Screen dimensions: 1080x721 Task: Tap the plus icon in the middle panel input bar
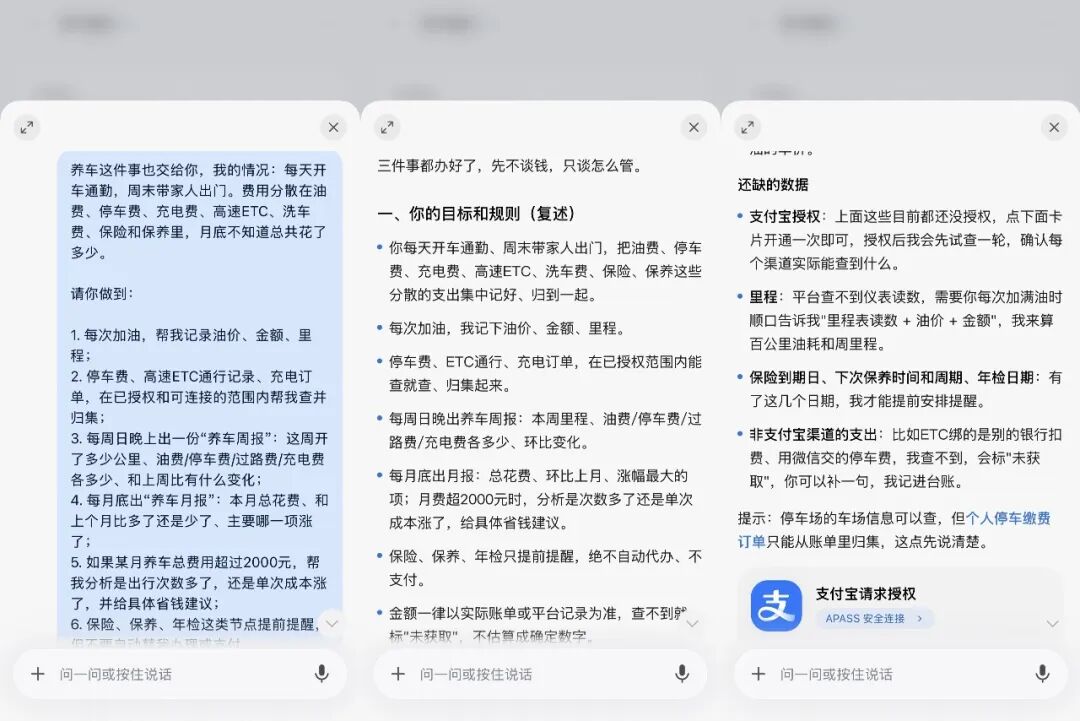(x=398, y=673)
